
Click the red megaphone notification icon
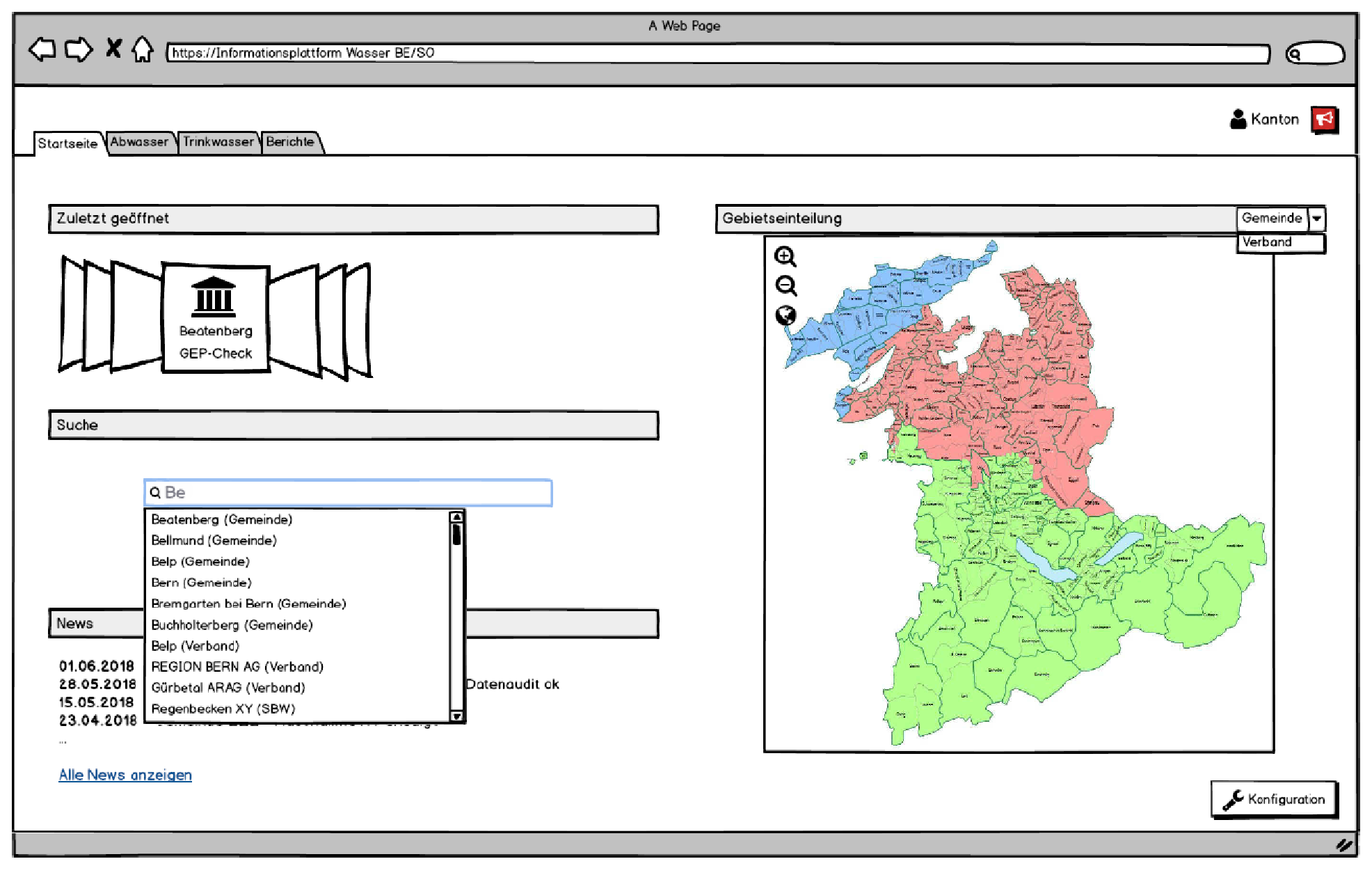coord(1324,120)
